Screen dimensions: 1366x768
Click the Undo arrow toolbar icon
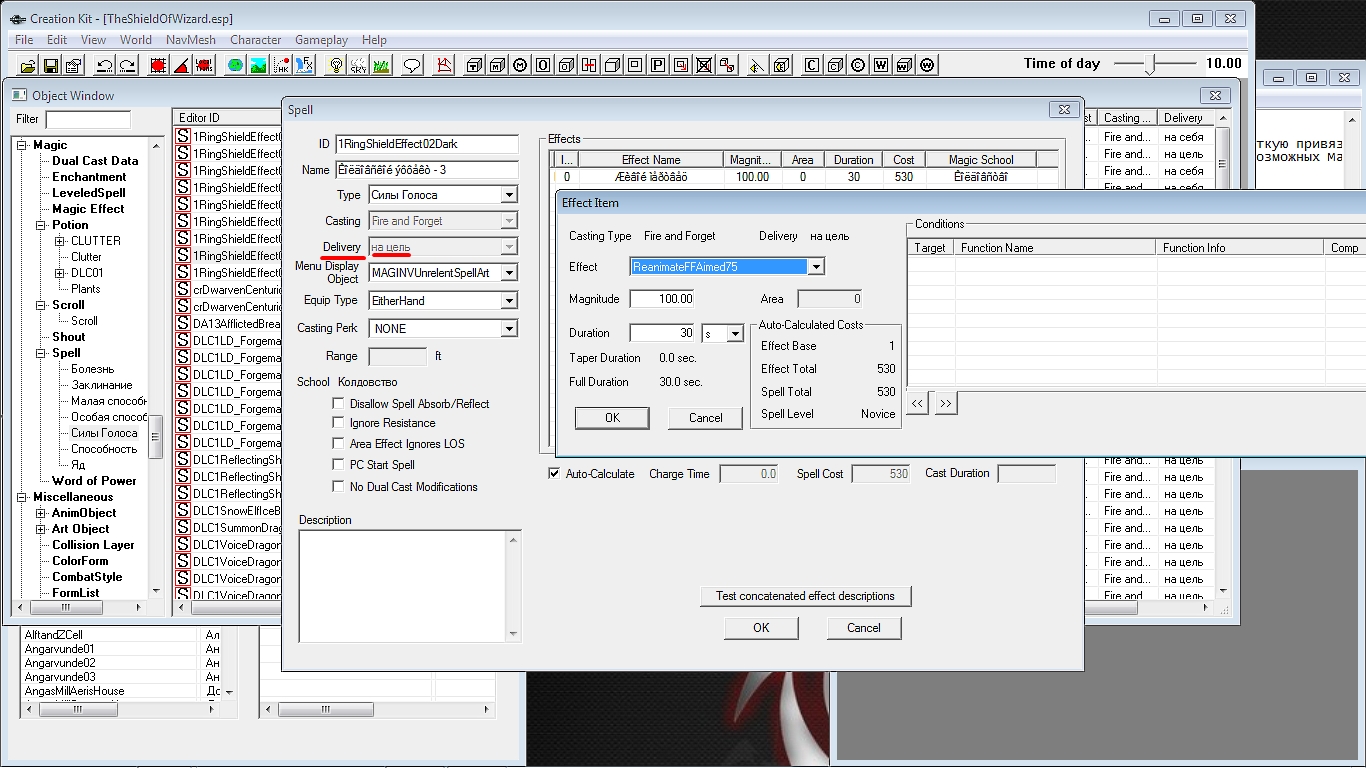104,66
